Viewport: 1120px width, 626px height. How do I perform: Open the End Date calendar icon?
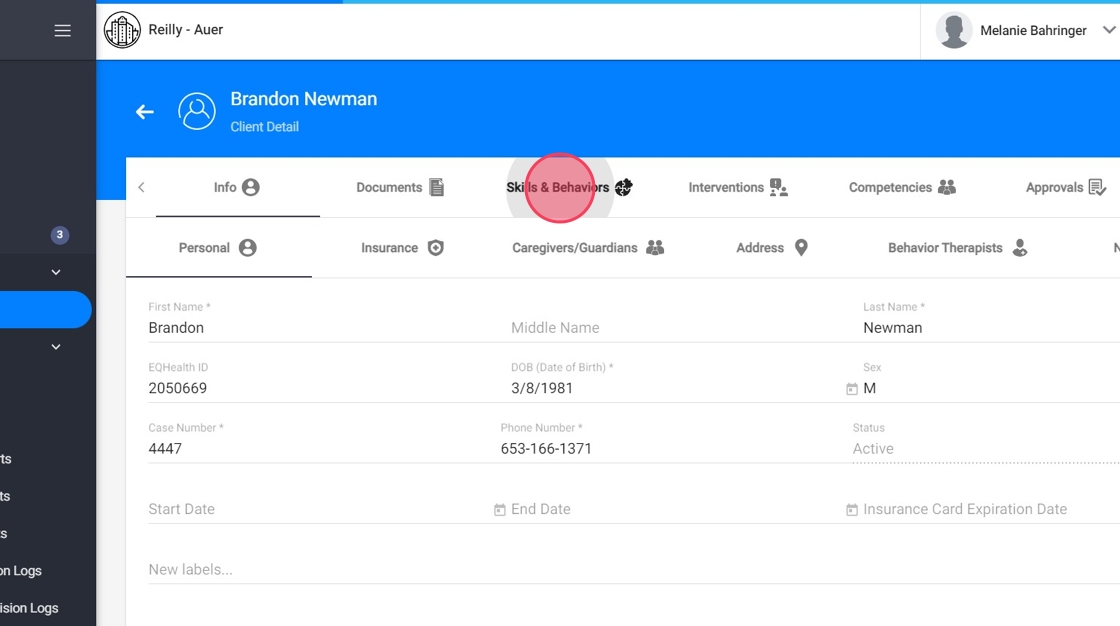coord(851,510)
